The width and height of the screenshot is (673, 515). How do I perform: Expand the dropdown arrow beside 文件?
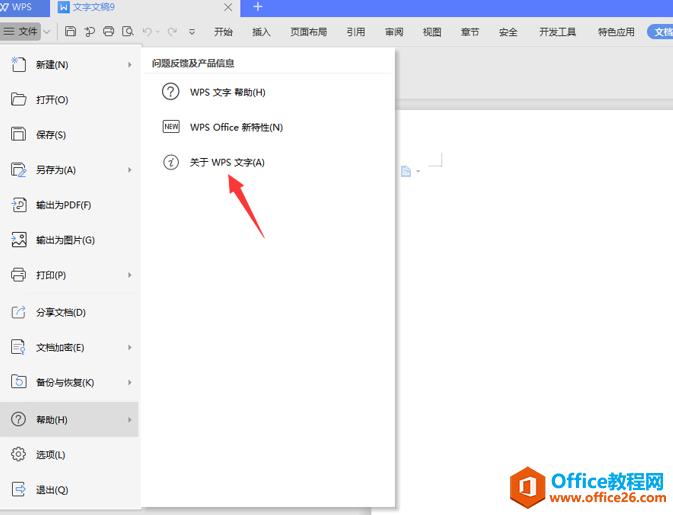[47, 32]
